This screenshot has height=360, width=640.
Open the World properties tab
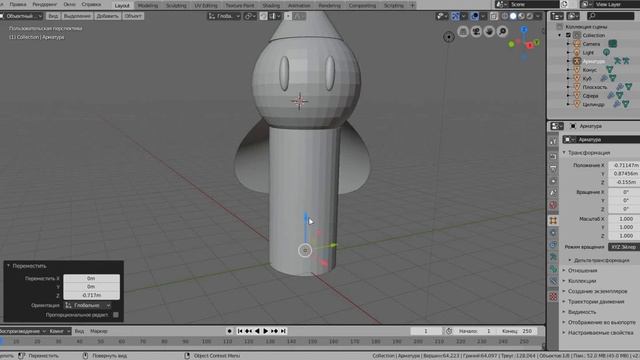click(553, 205)
